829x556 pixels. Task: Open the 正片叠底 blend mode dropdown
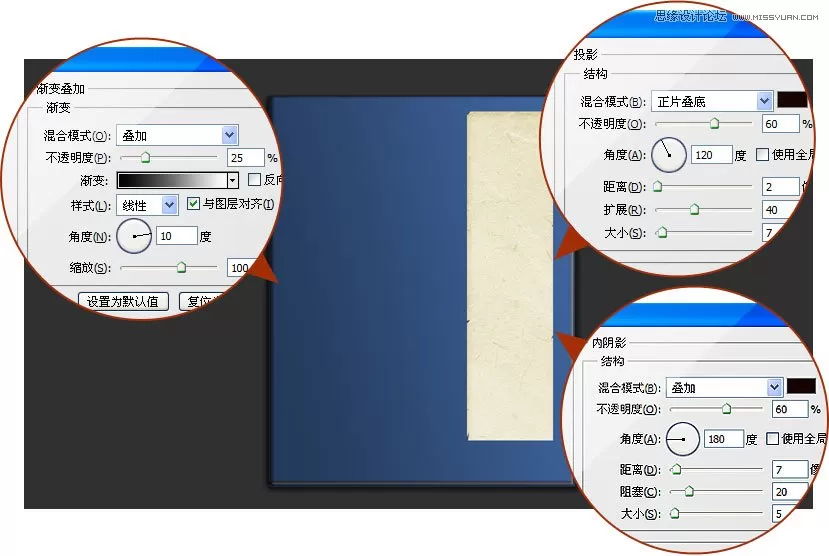pyautogui.click(x=712, y=101)
